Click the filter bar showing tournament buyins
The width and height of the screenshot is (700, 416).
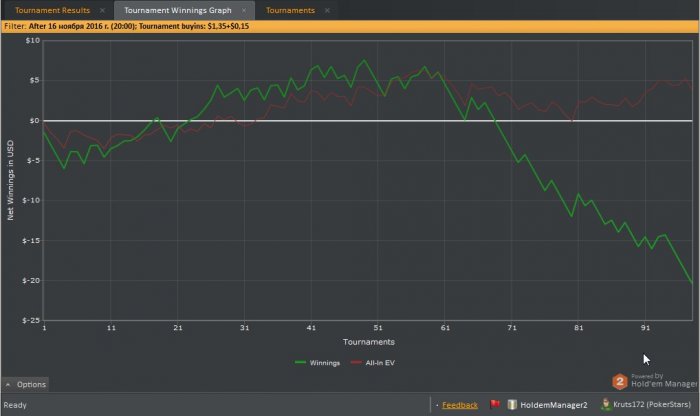click(x=350, y=26)
